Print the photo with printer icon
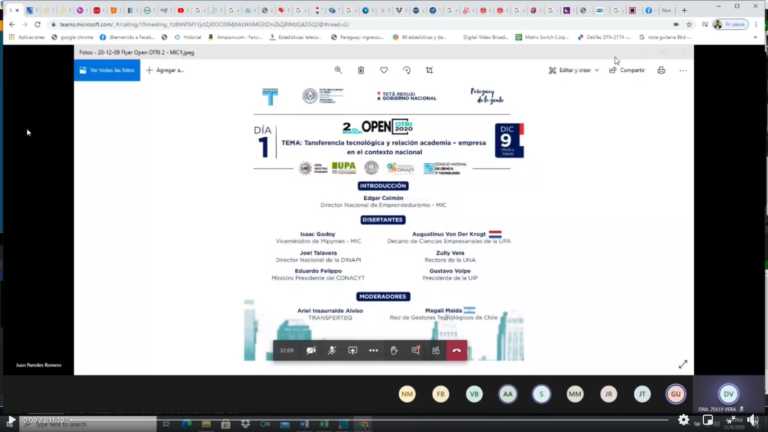Image resolution: width=768 pixels, height=432 pixels. tap(661, 71)
